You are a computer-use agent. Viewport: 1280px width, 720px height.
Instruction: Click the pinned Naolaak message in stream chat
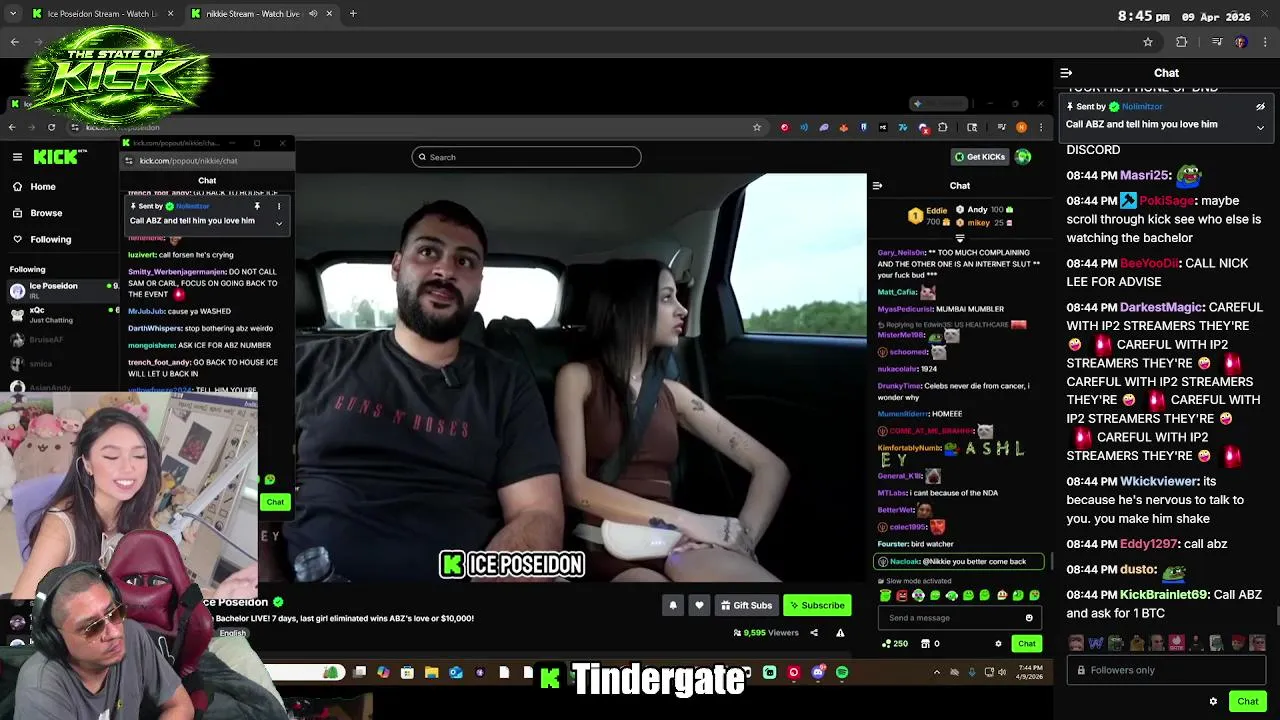coord(959,562)
